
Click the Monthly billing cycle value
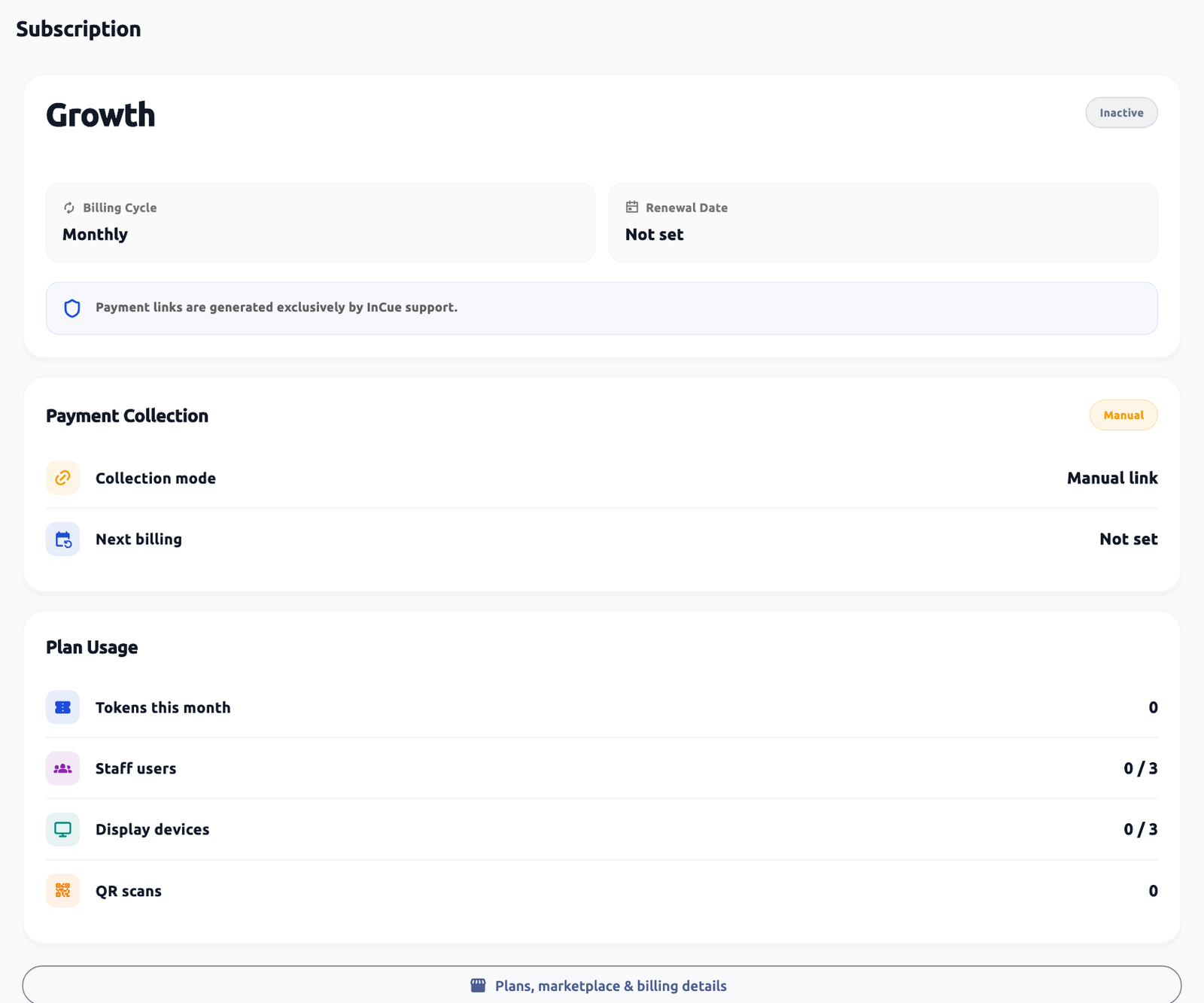[x=95, y=235]
